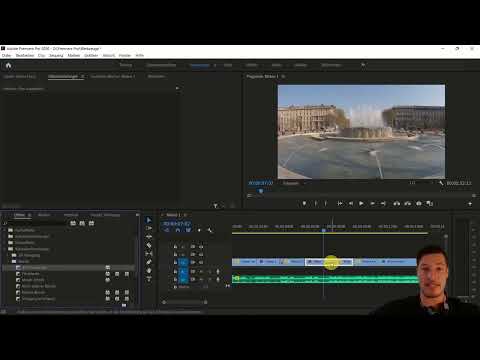This screenshot has width=480, height=360.
Task: Step forward one frame
Action: tap(372, 203)
